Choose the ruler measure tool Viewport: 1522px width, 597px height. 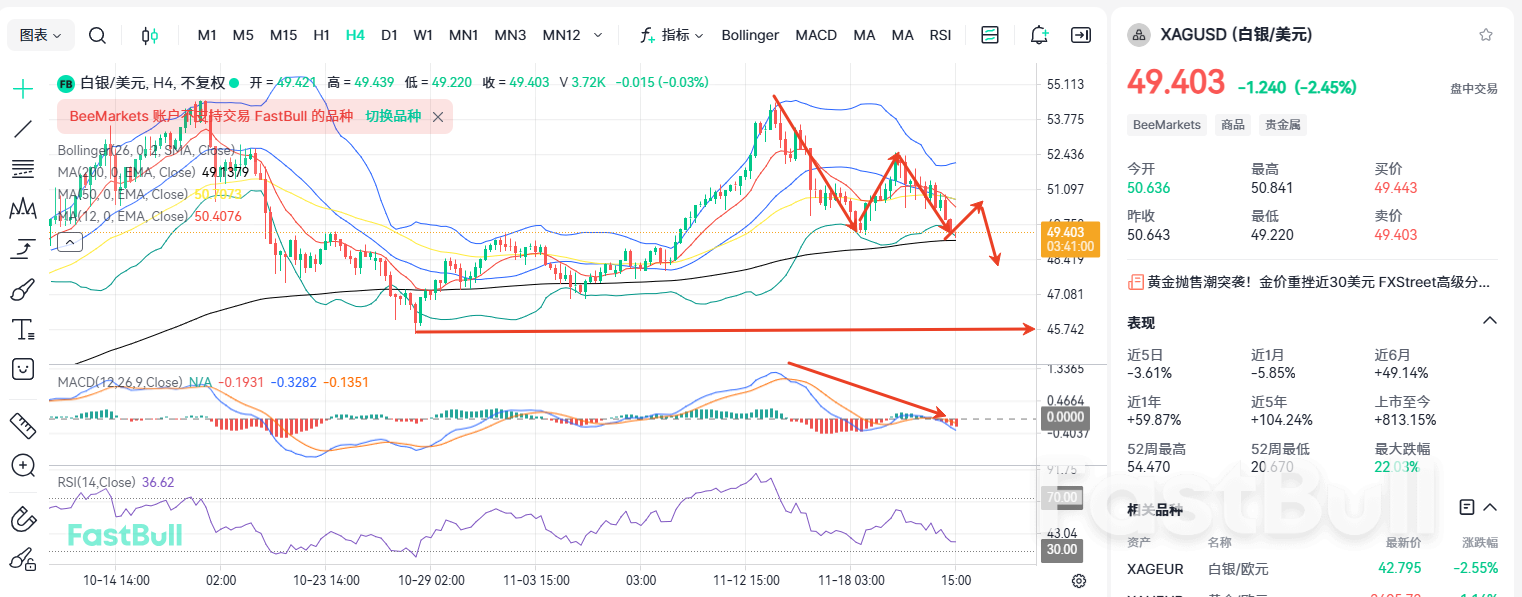tap(22, 424)
